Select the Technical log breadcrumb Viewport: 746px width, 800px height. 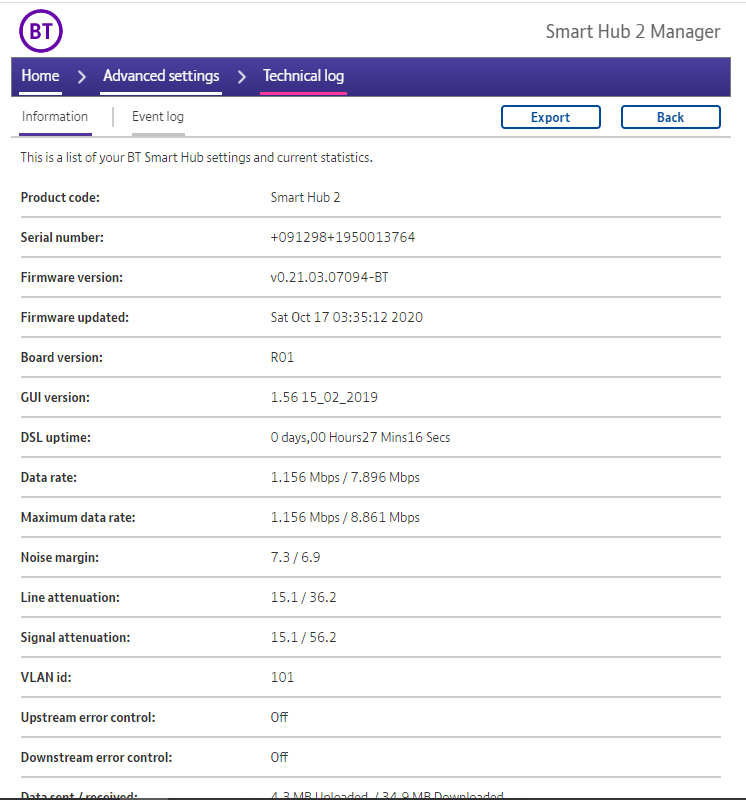[303, 76]
